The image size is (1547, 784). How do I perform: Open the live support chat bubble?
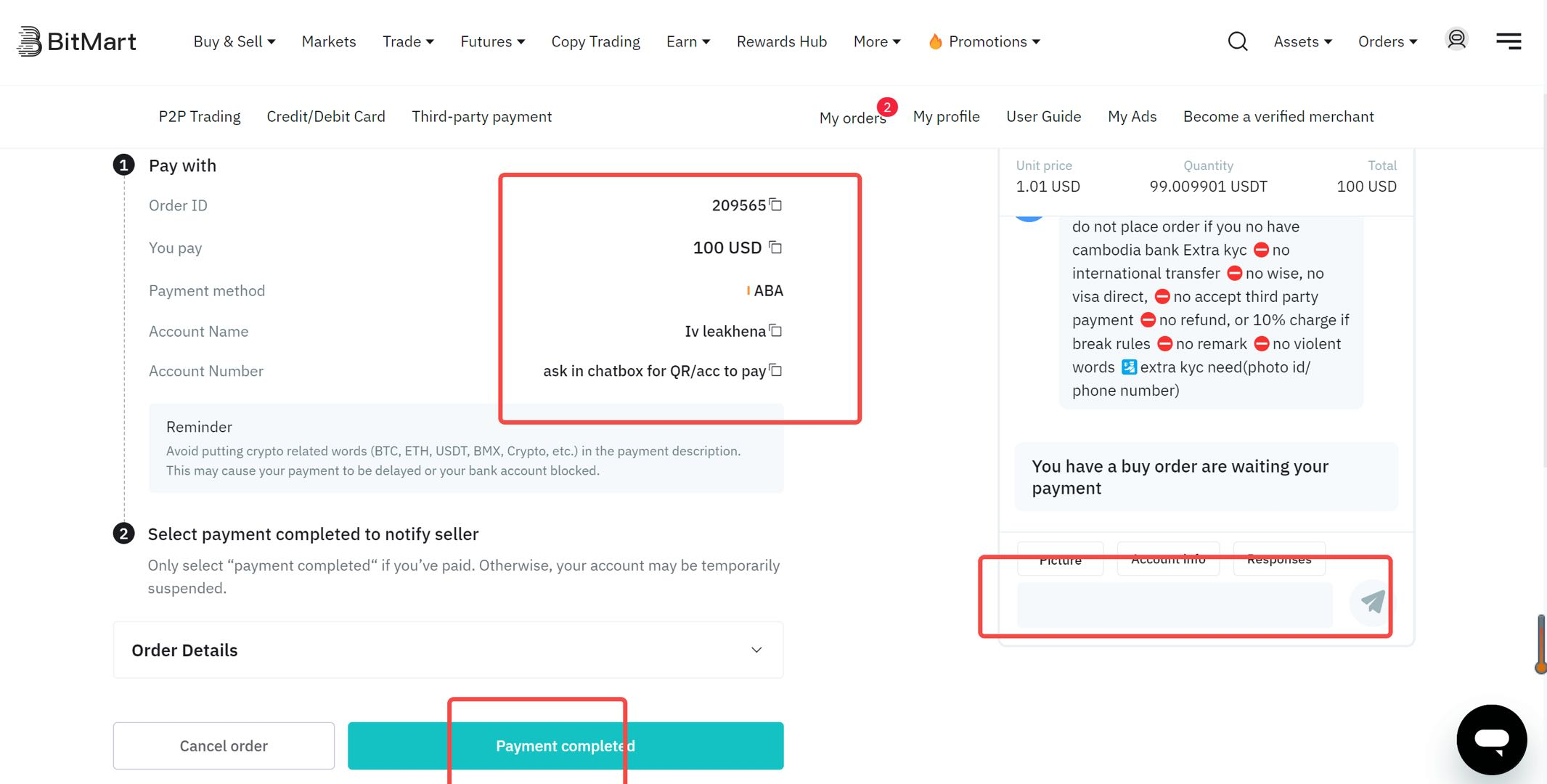click(1492, 740)
